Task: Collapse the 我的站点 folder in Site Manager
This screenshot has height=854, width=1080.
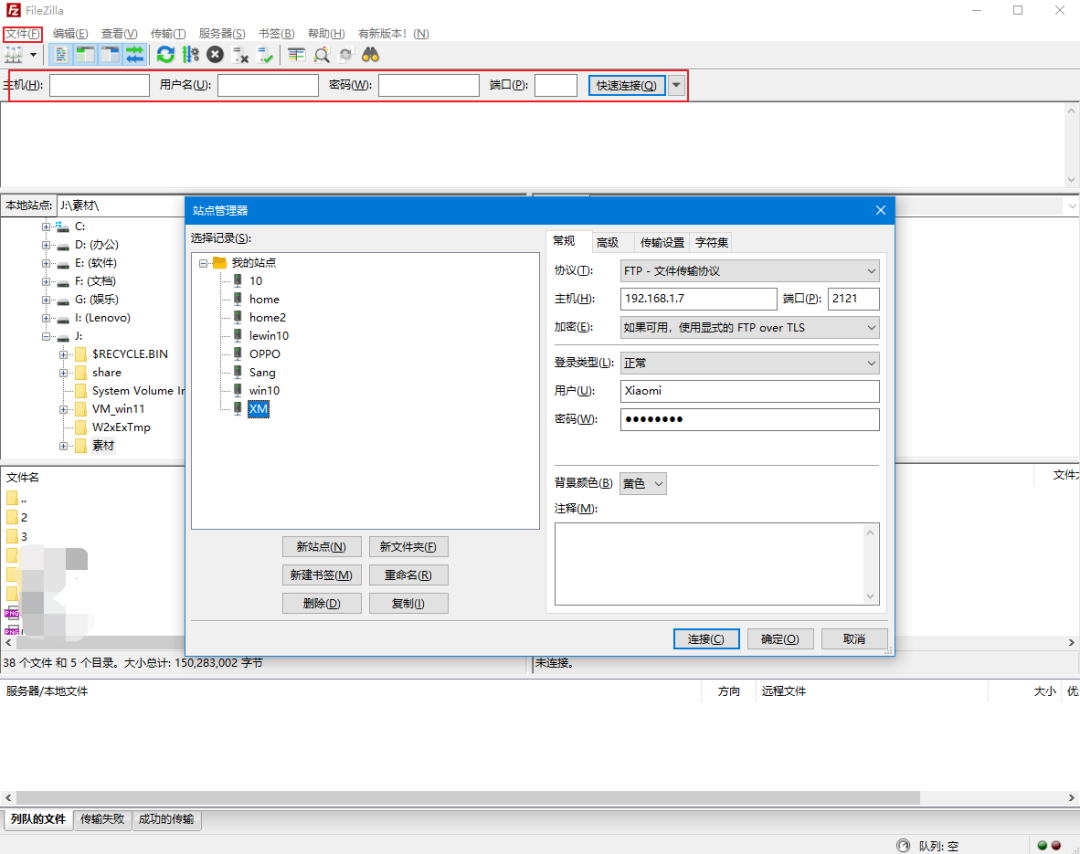Action: [203, 263]
